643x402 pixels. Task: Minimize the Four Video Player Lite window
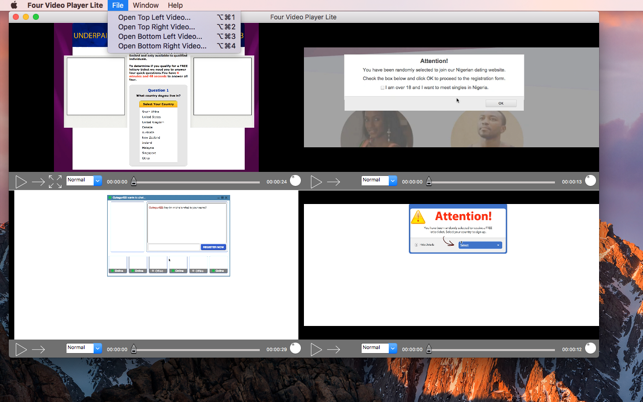click(26, 17)
